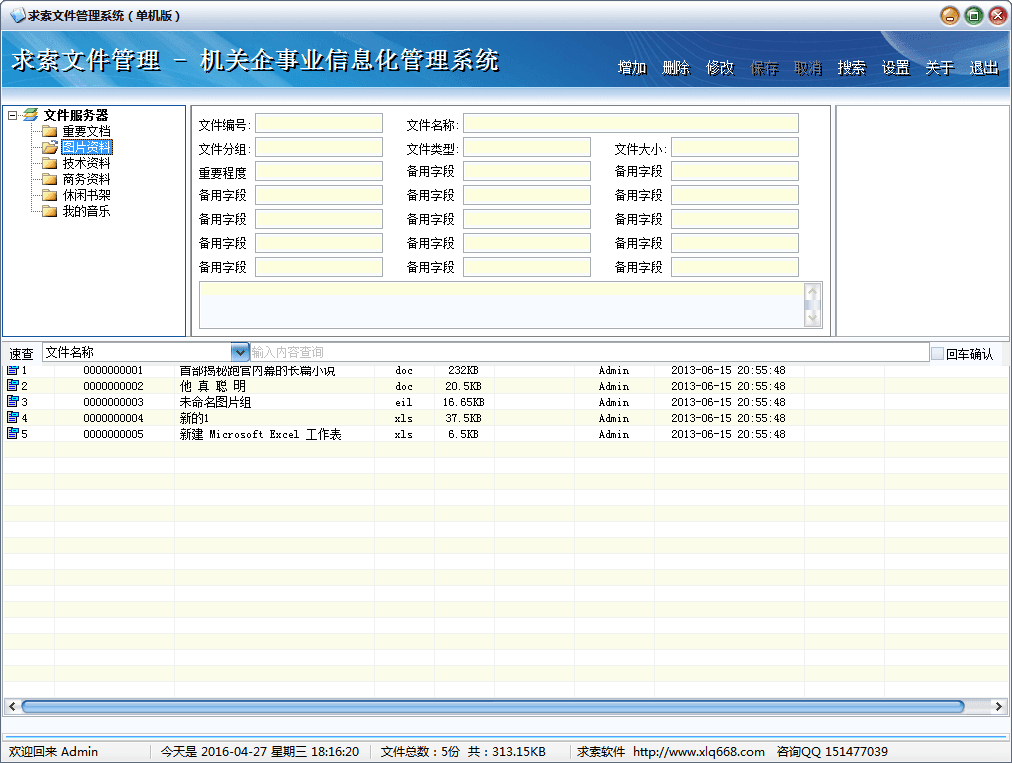Collapse the 文件服务器 tree node

(12, 115)
